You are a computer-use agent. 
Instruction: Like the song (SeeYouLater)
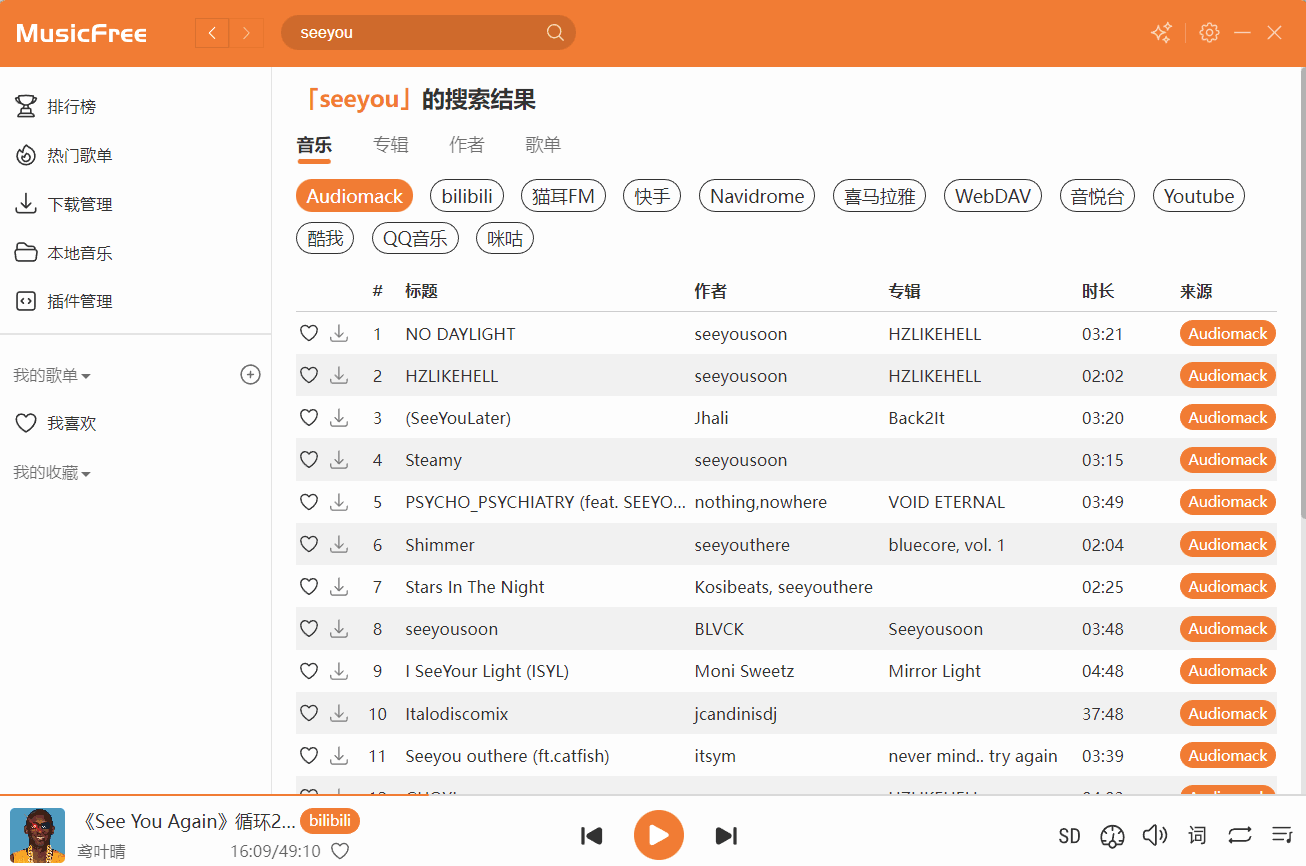click(x=309, y=417)
